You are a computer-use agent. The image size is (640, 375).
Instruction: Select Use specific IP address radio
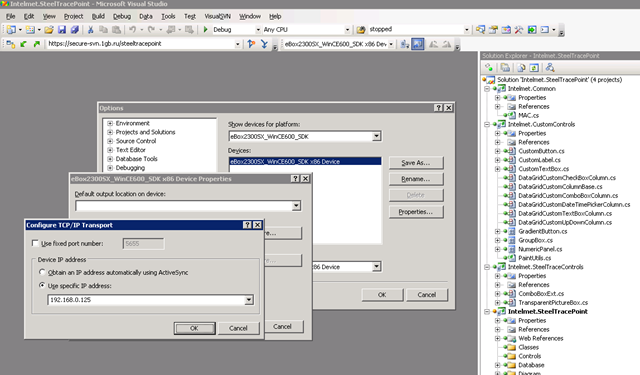pyautogui.click(x=42, y=285)
